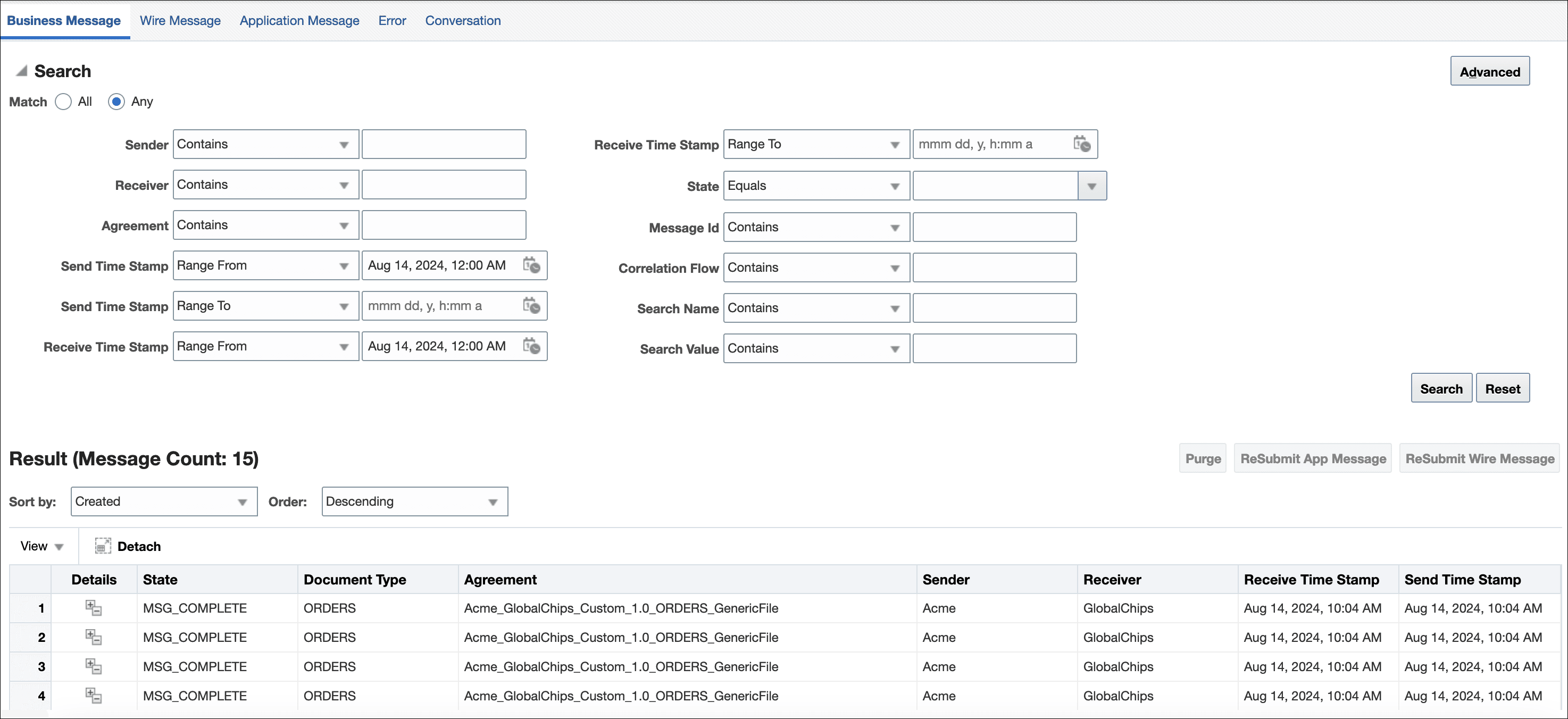Click Detach label in table toolbar

tap(139, 546)
